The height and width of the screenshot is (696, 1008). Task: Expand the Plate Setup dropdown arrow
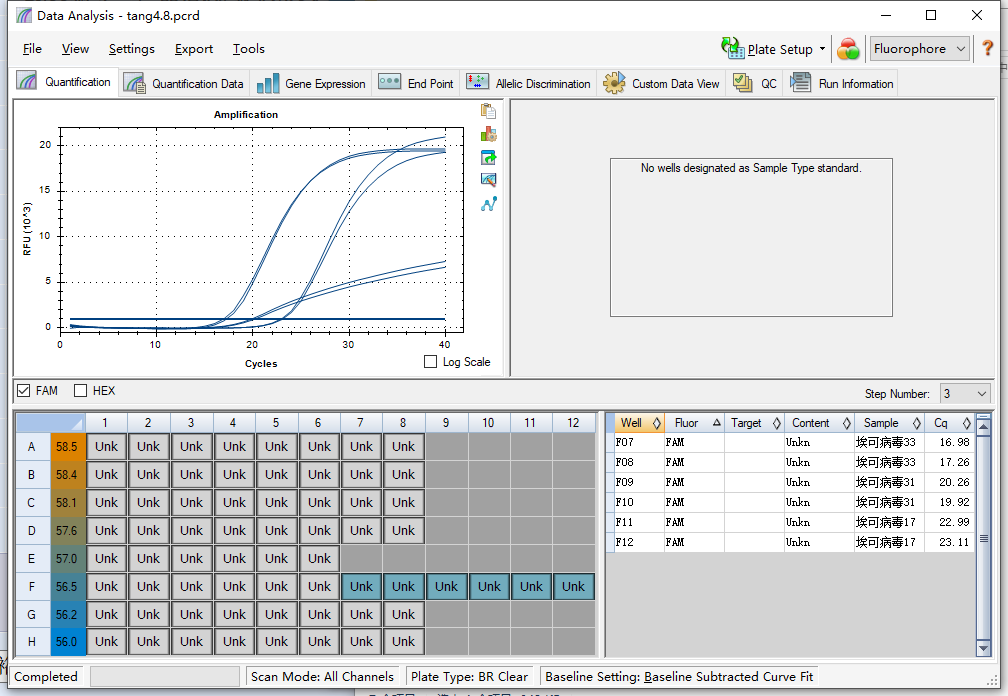click(x=822, y=49)
